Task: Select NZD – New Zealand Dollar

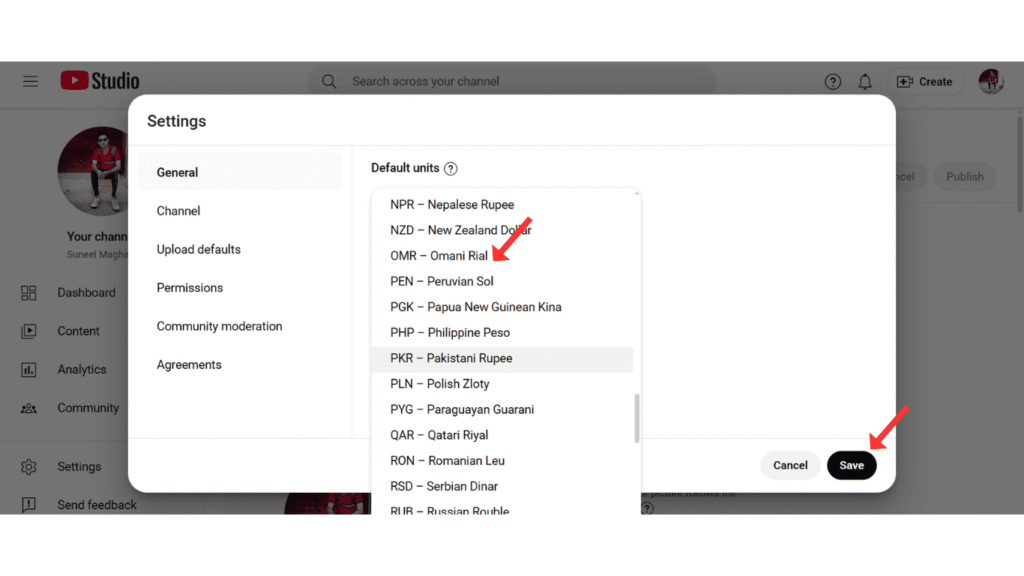Action: (x=460, y=230)
